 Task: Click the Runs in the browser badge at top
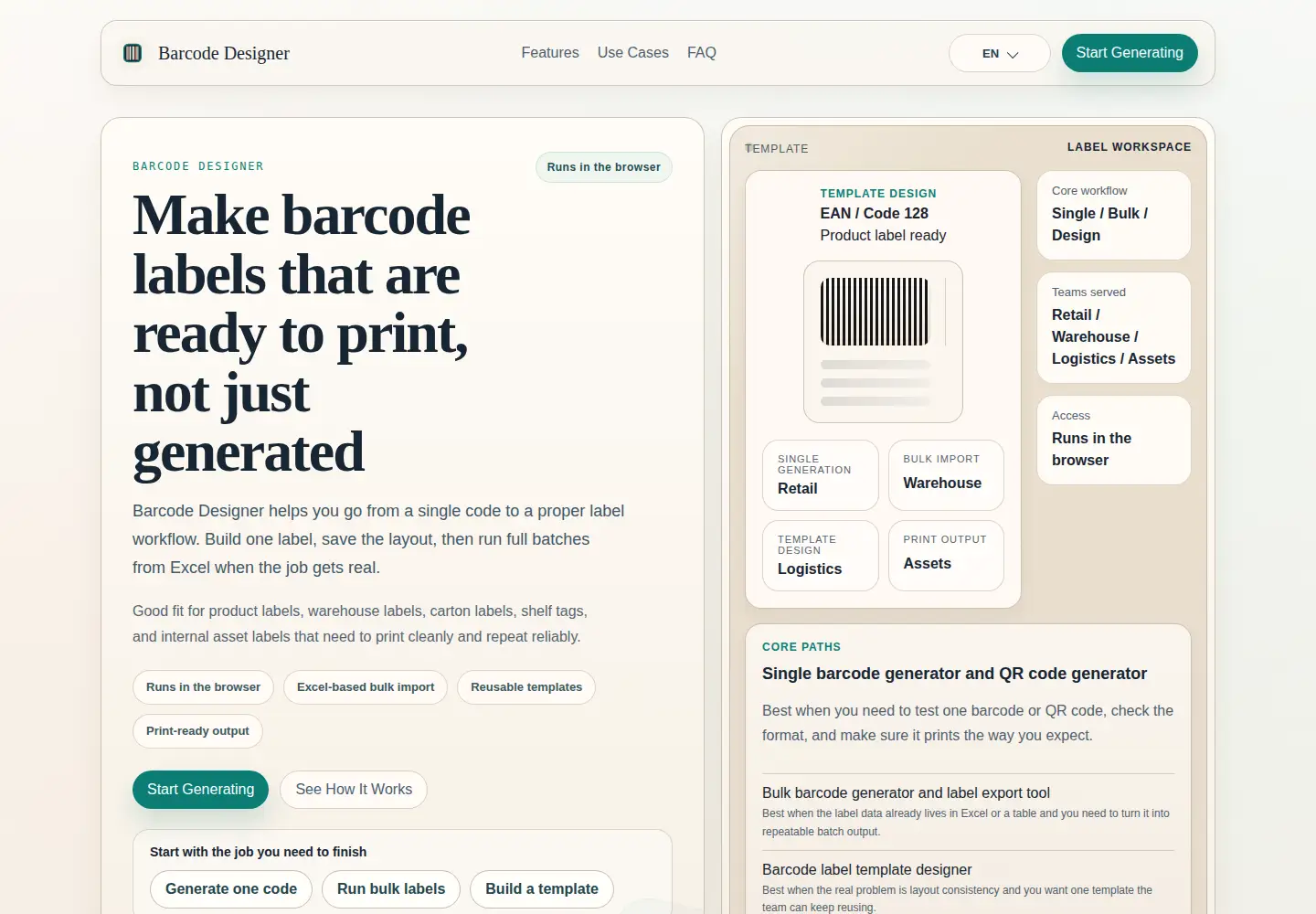[x=604, y=167]
